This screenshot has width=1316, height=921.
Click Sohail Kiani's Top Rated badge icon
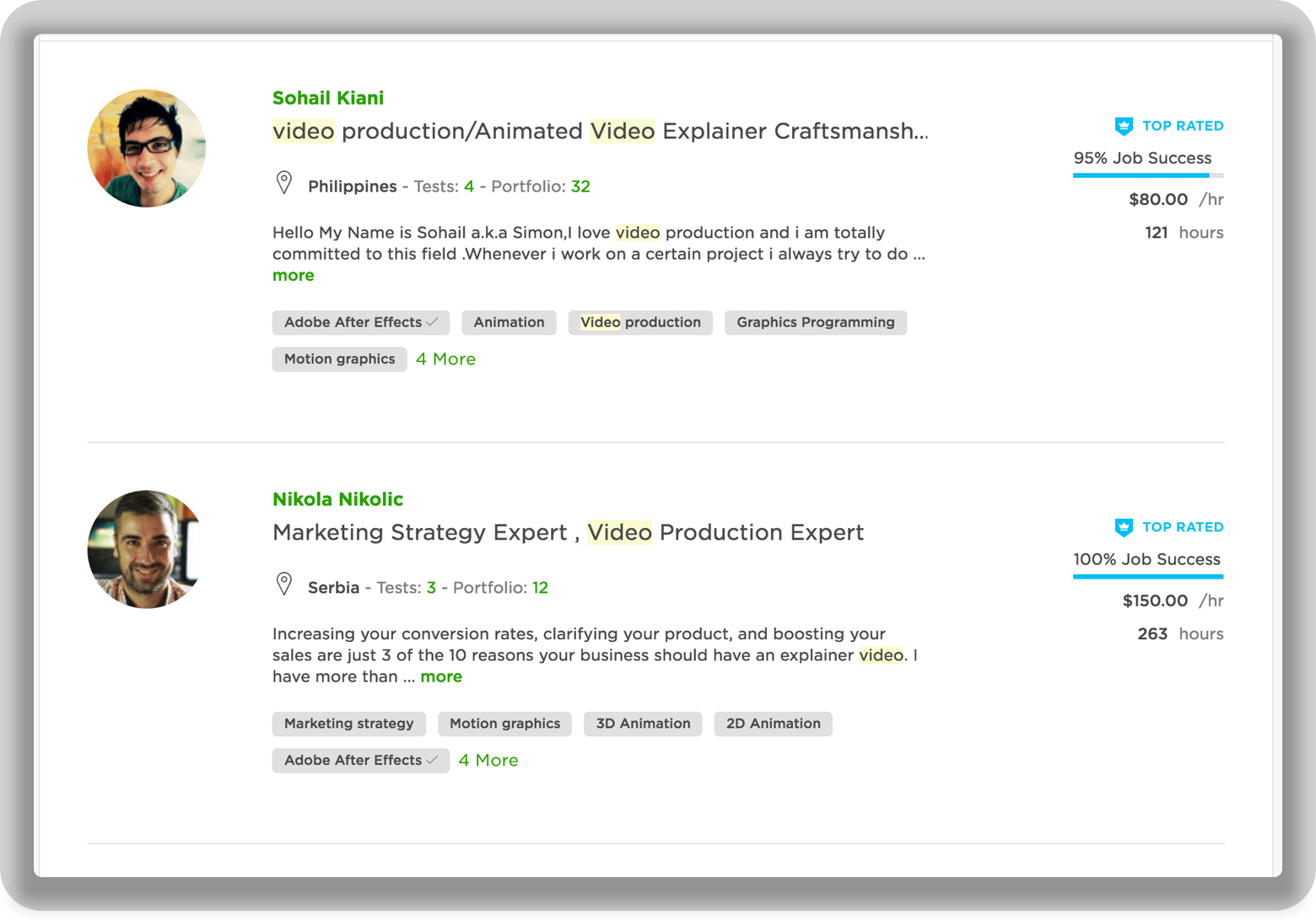tap(1124, 127)
